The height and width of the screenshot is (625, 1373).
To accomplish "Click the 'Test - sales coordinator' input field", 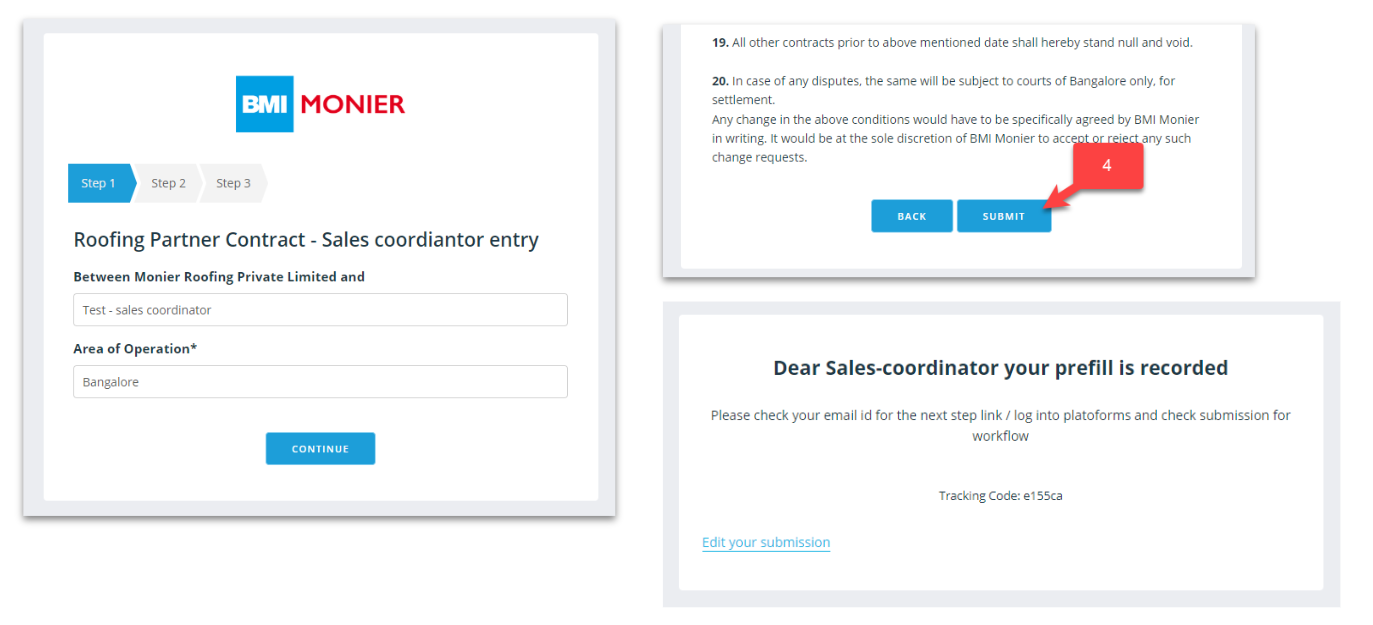I will tap(320, 310).
